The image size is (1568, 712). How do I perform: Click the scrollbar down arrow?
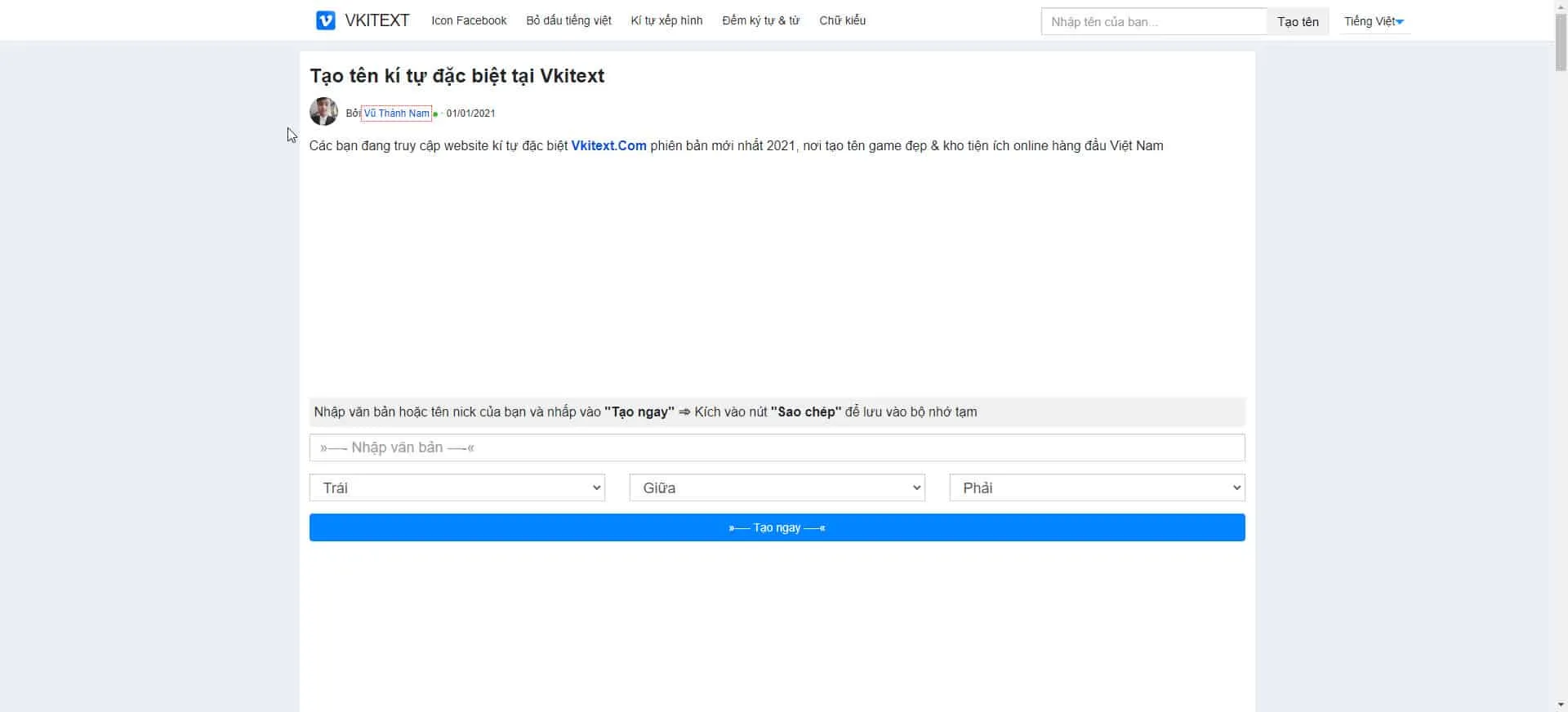click(1561, 705)
